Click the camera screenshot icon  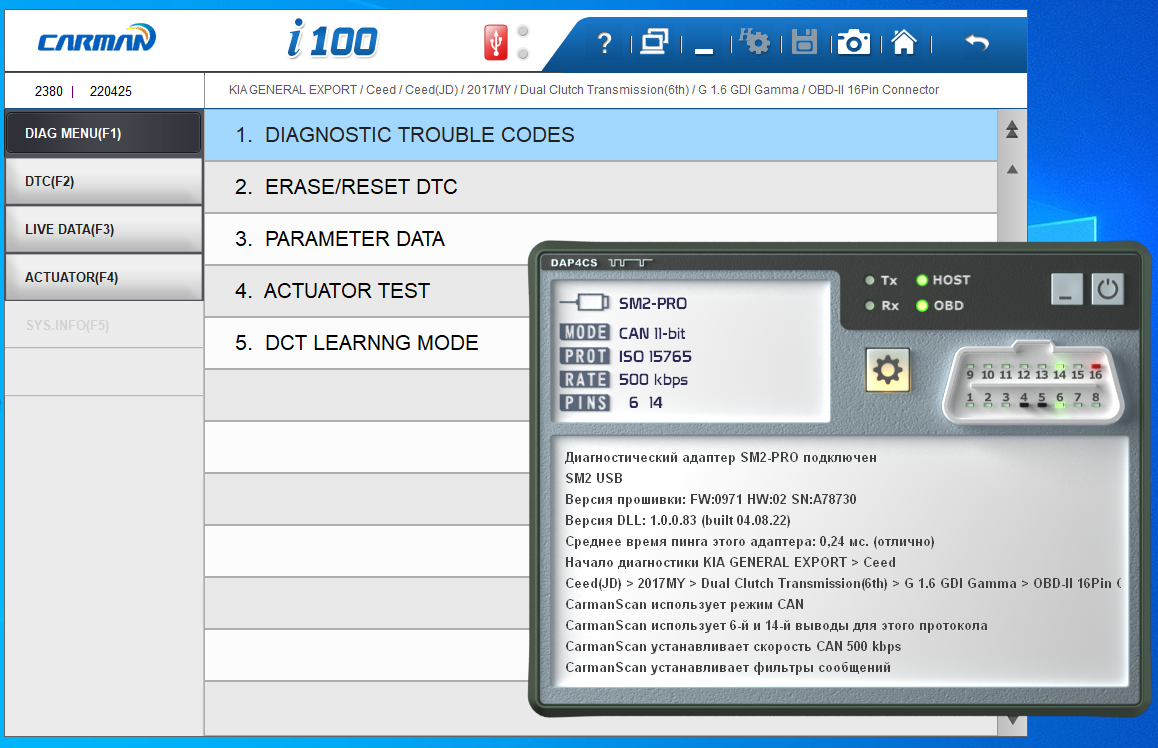853,42
